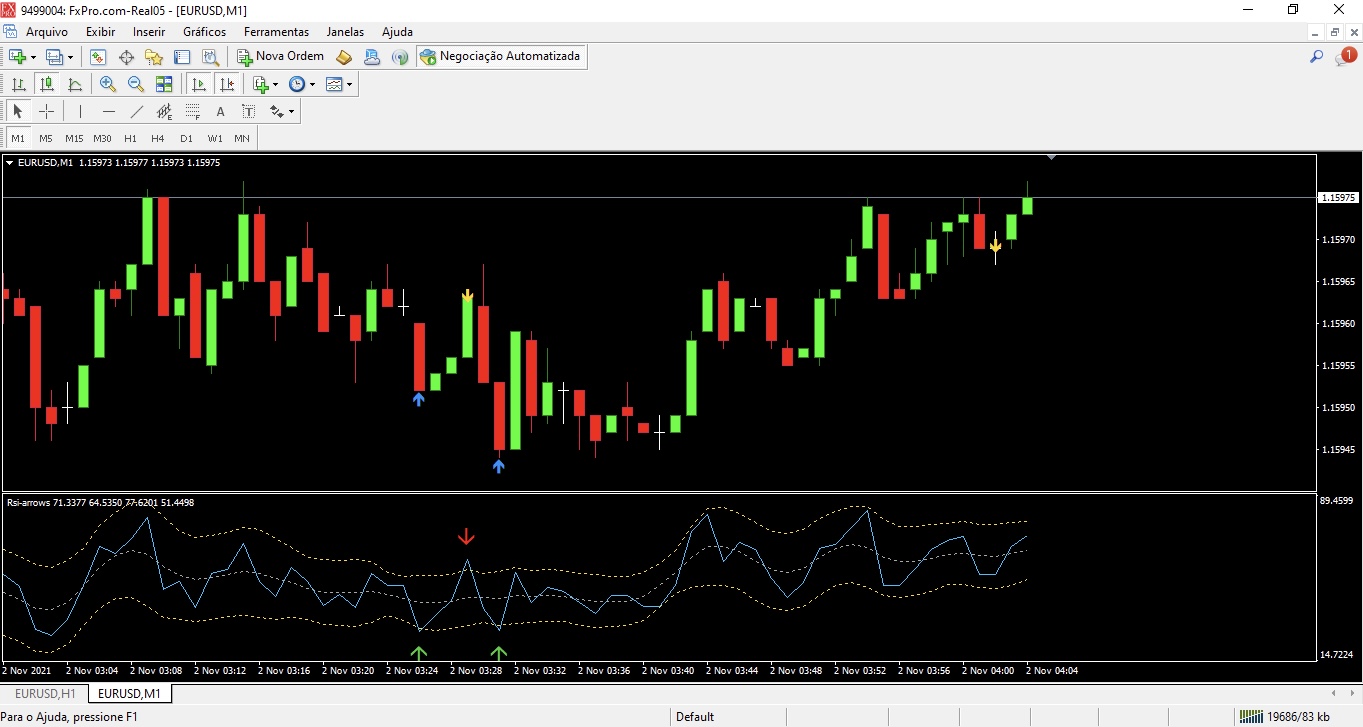Viewport: 1363px width, 727px height.
Task: Switch chart to bar chart style
Action: point(18,84)
